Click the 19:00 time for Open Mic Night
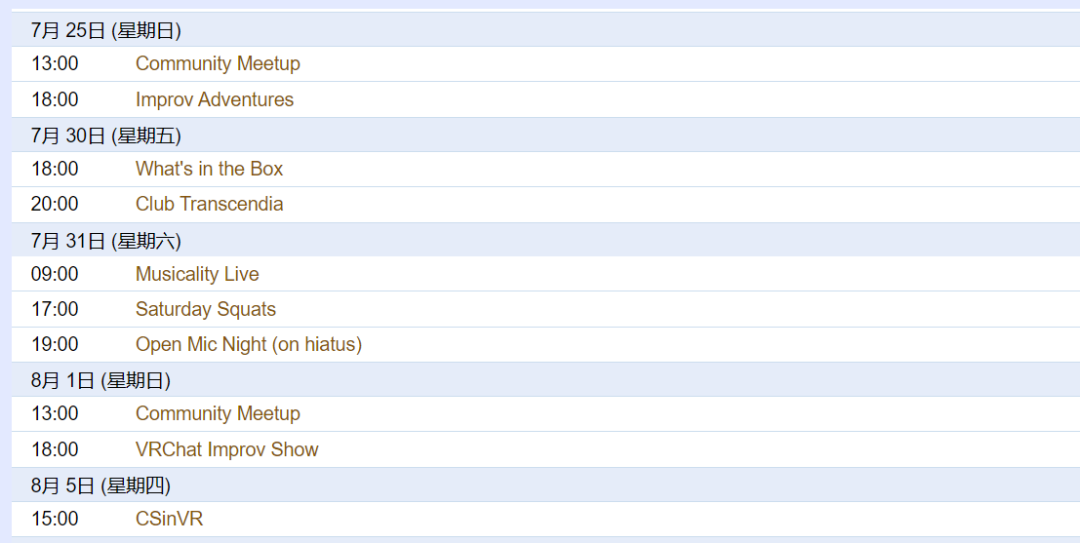Screen dimensions: 1080x543 [x=55, y=345]
